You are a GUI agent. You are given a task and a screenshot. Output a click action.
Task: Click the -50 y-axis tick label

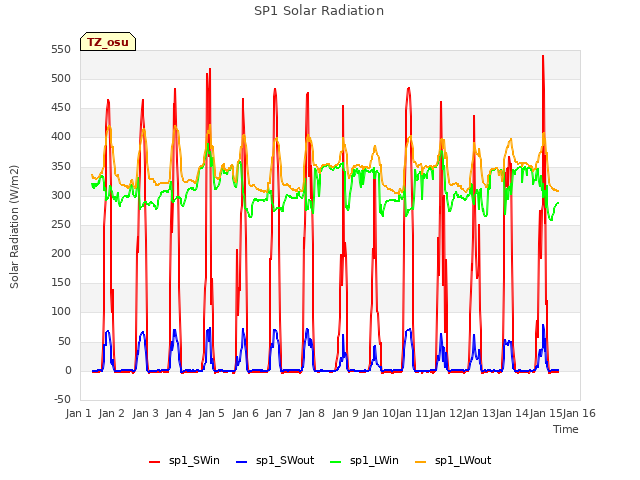(x=62, y=399)
